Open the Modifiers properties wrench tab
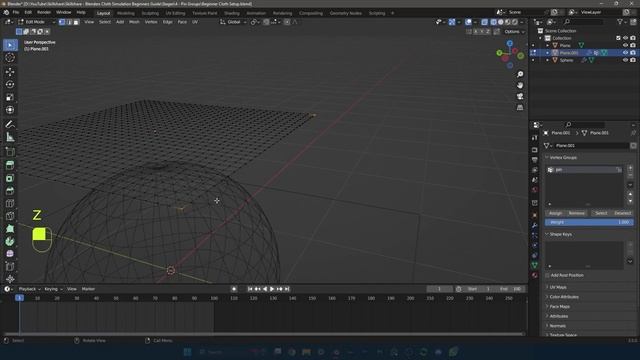Screen dimensions: 640x360 (x=535, y=225)
